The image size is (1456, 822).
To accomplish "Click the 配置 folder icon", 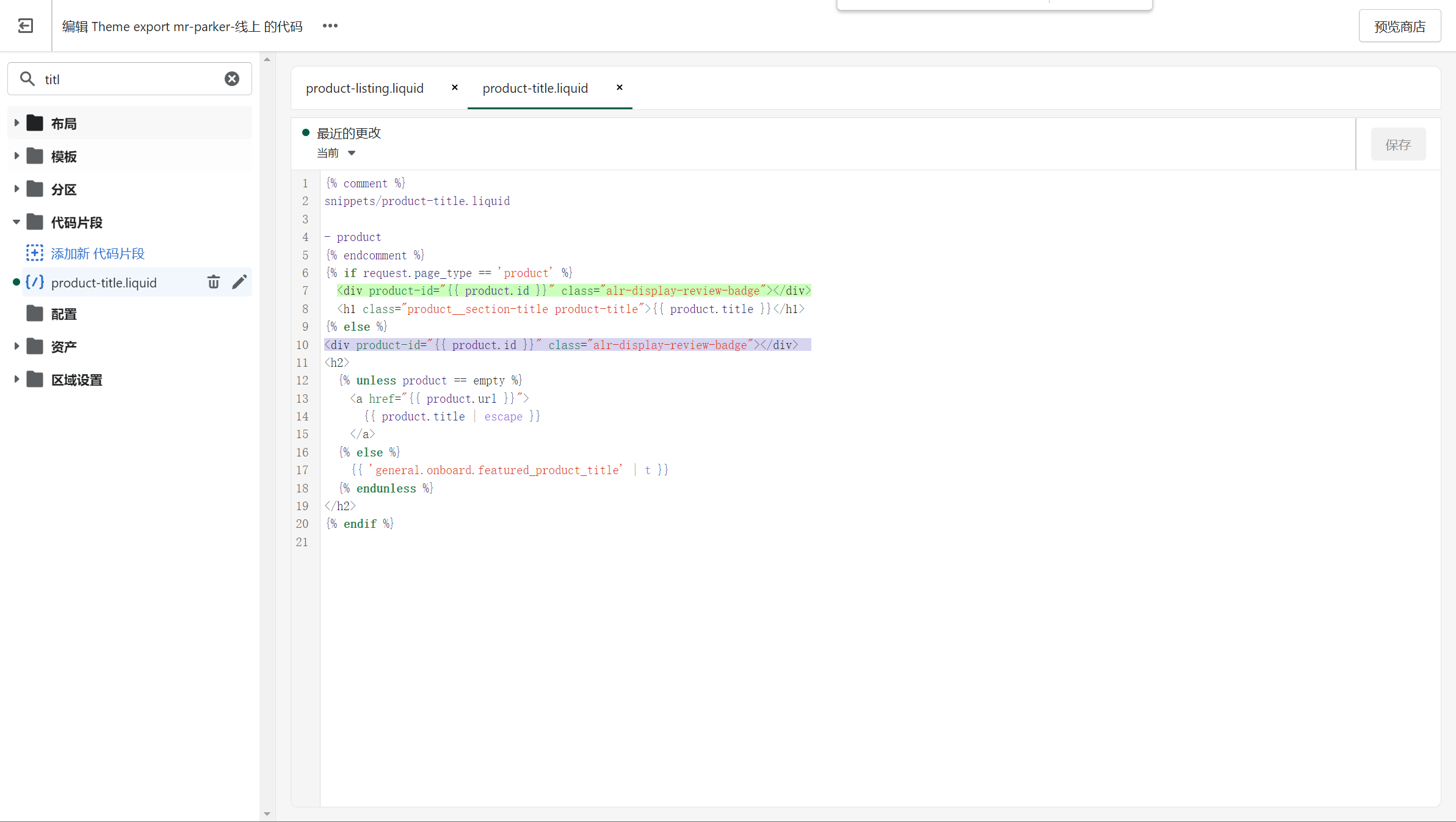I will (x=35, y=314).
